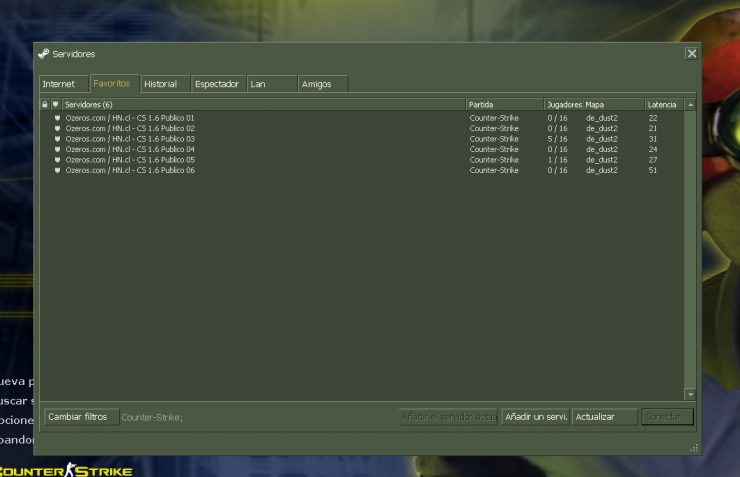Screen dimensions: 740x477
Task: Click shield icon of Publico 06 server
Action: [x=58, y=170]
